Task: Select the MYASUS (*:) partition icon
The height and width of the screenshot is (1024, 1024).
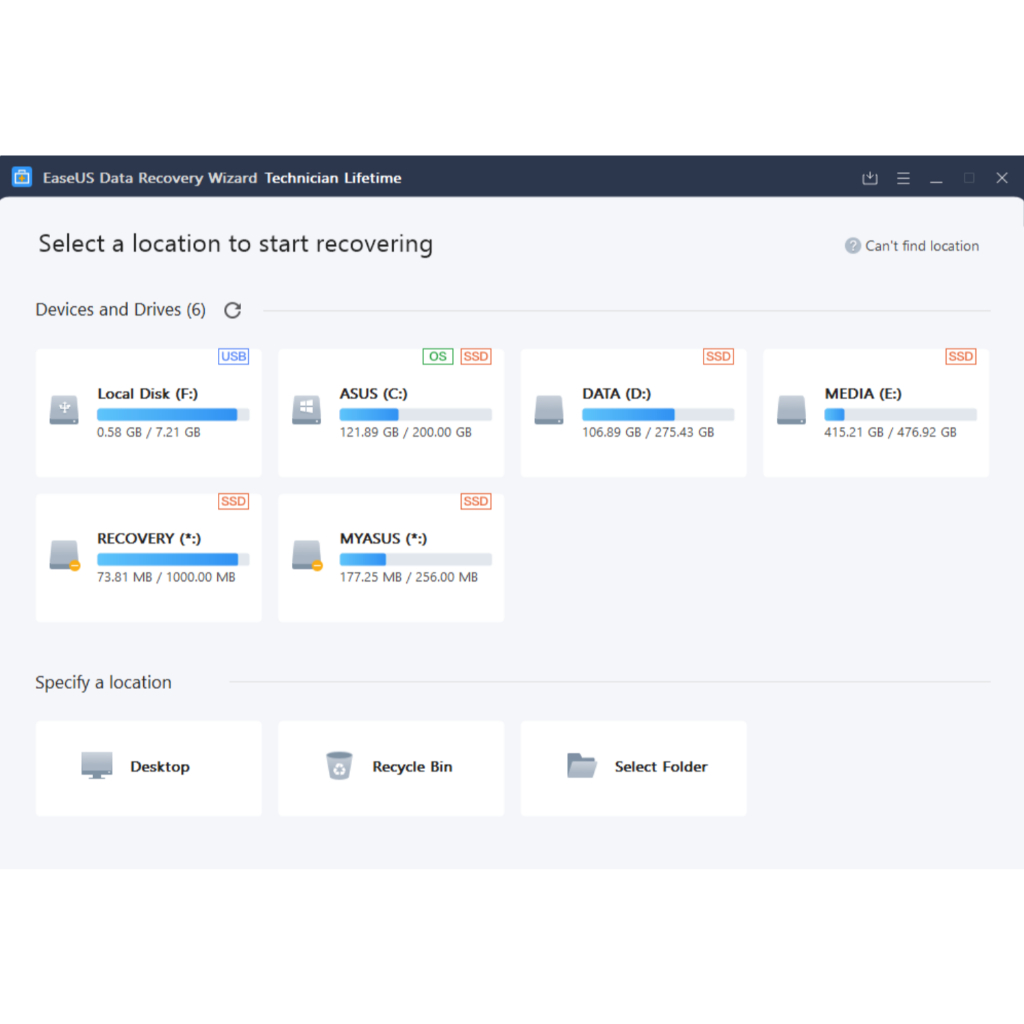Action: pyautogui.click(x=307, y=555)
